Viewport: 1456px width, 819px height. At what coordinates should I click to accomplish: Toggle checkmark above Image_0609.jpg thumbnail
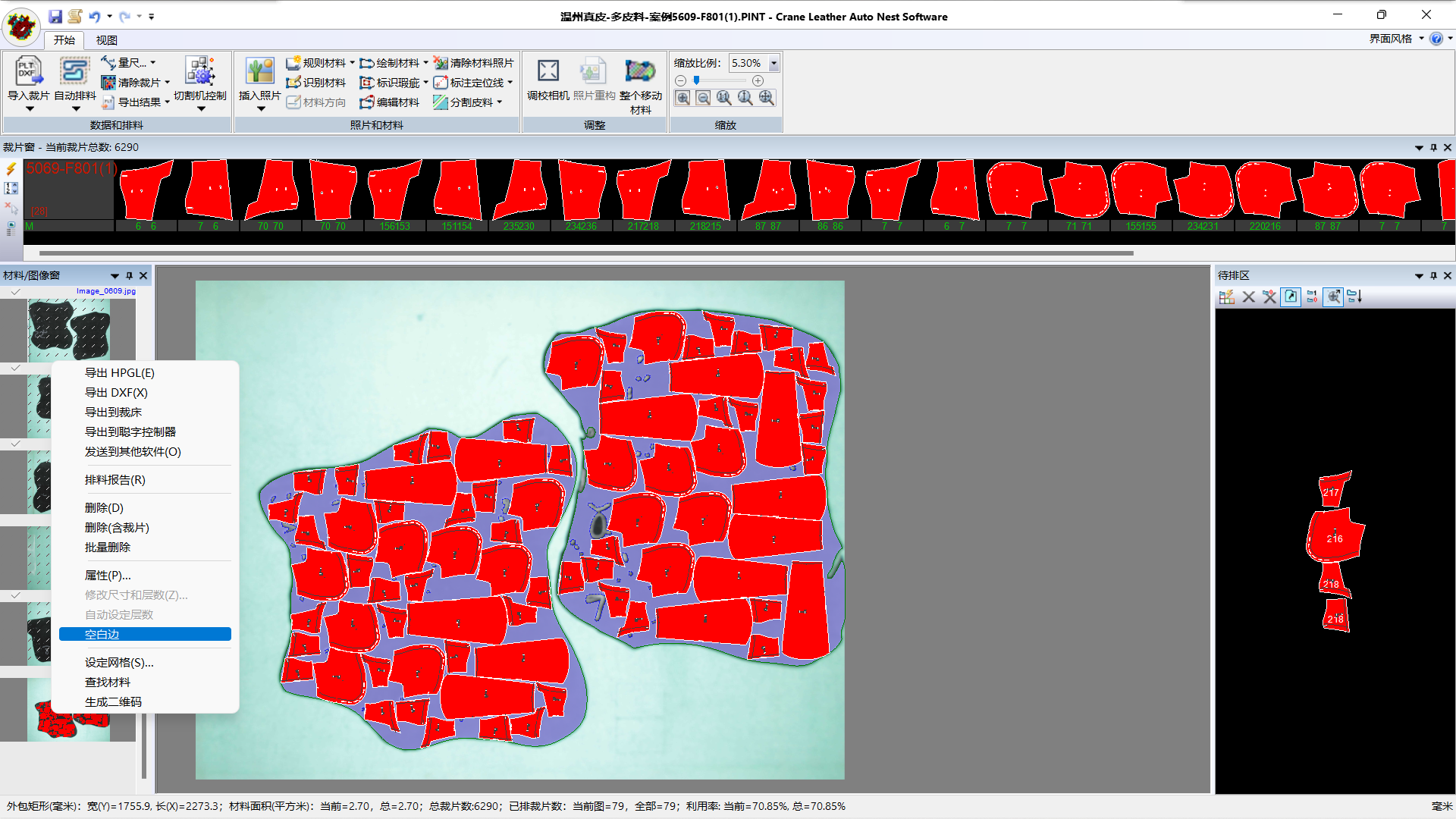tap(15, 291)
